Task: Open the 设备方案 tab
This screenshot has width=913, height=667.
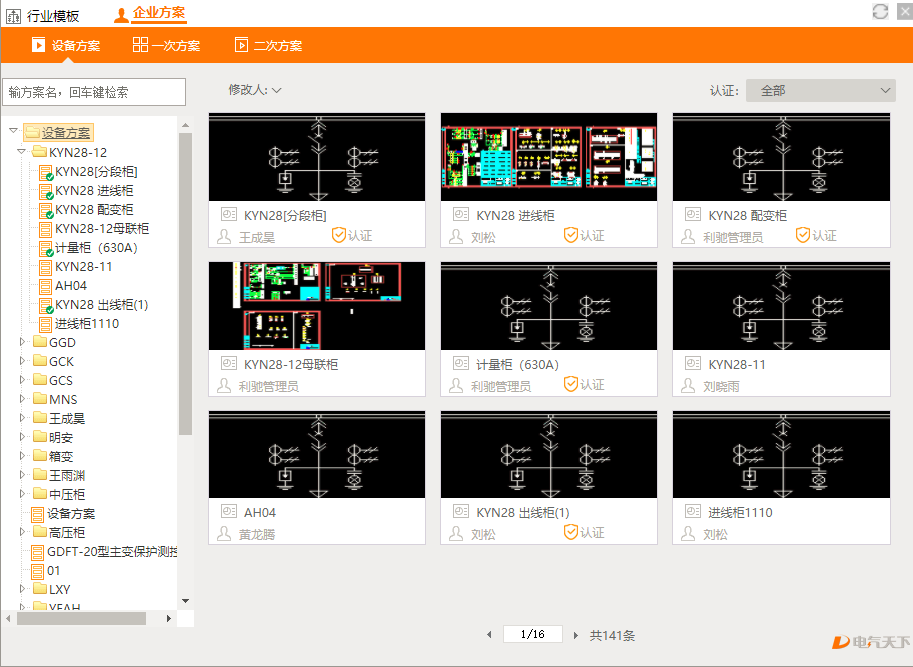Action: (66, 45)
